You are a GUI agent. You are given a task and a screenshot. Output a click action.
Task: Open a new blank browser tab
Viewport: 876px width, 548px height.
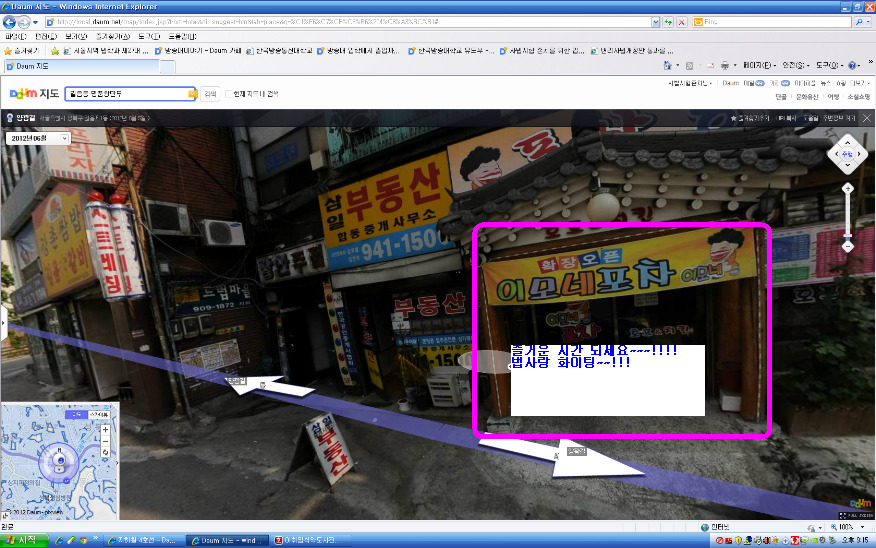168,67
